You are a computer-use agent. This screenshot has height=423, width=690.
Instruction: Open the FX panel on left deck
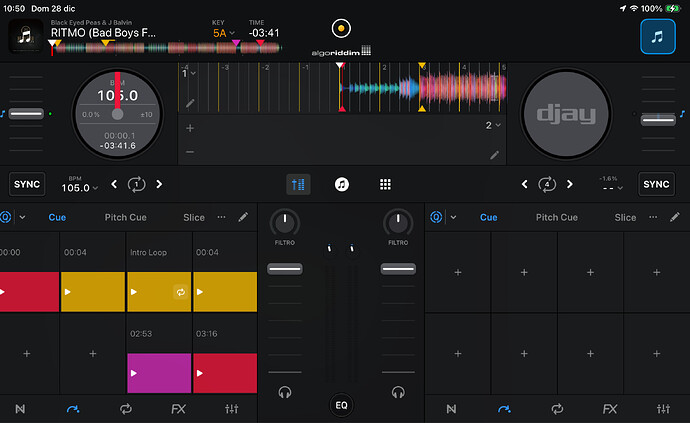click(178, 409)
